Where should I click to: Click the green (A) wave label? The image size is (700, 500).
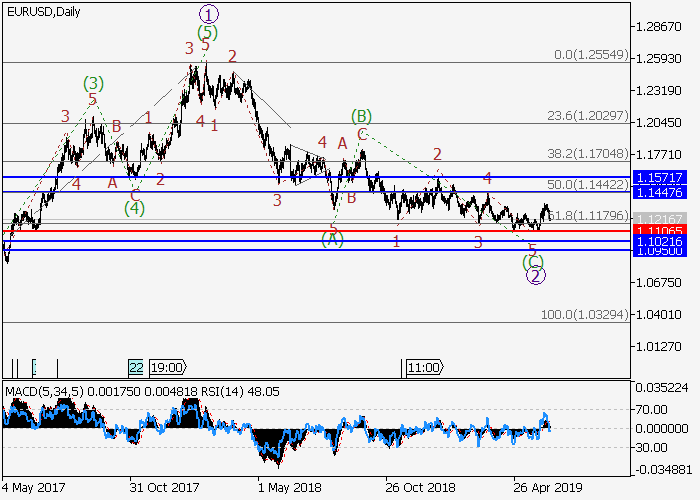point(333,238)
